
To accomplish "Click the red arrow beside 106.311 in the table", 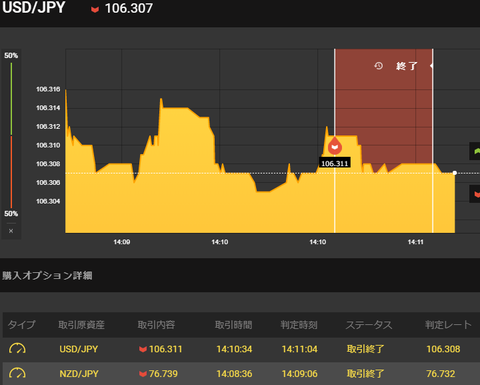I will tap(143, 349).
